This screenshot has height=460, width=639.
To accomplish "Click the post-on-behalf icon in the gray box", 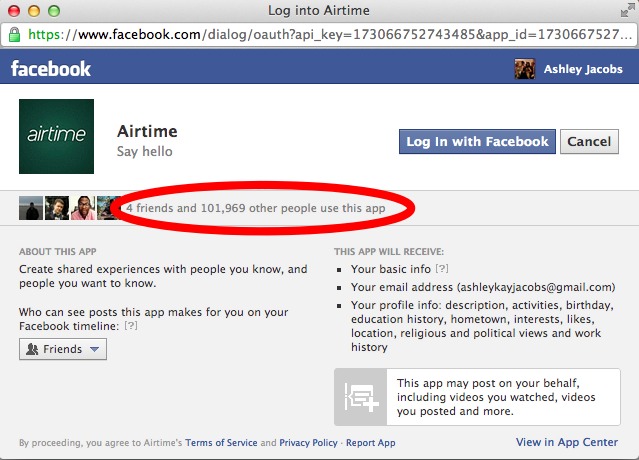I will tap(361, 397).
